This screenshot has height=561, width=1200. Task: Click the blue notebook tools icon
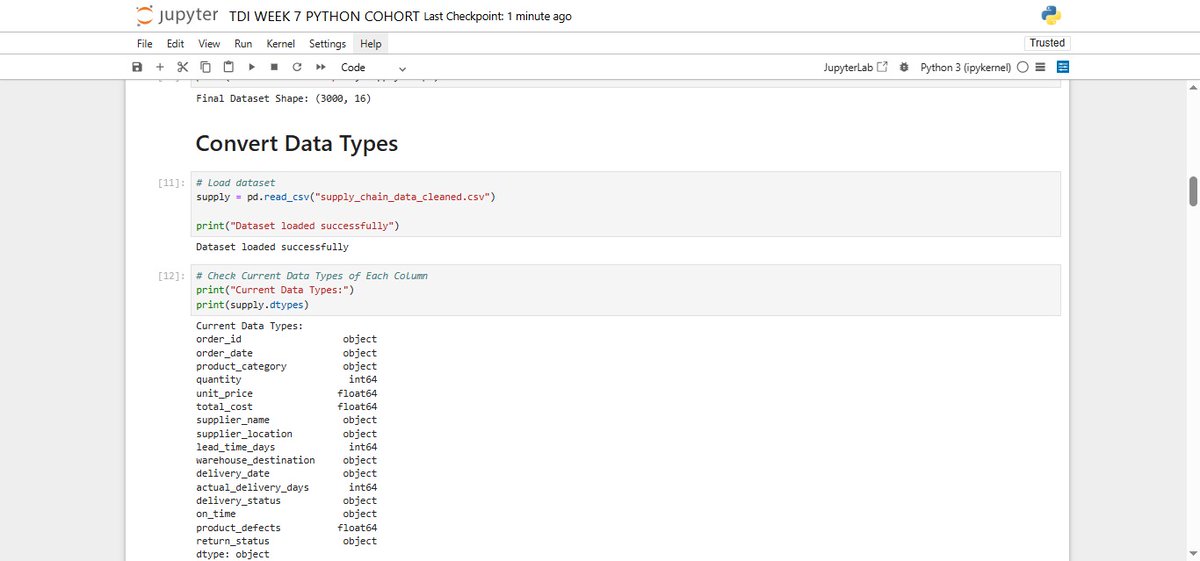(1063, 67)
